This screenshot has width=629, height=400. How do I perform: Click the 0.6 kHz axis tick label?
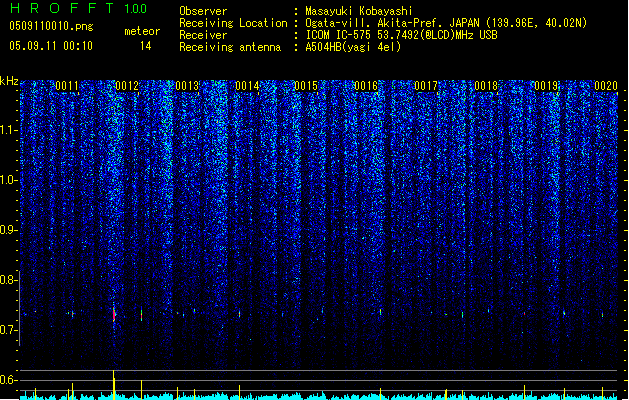click(8, 380)
